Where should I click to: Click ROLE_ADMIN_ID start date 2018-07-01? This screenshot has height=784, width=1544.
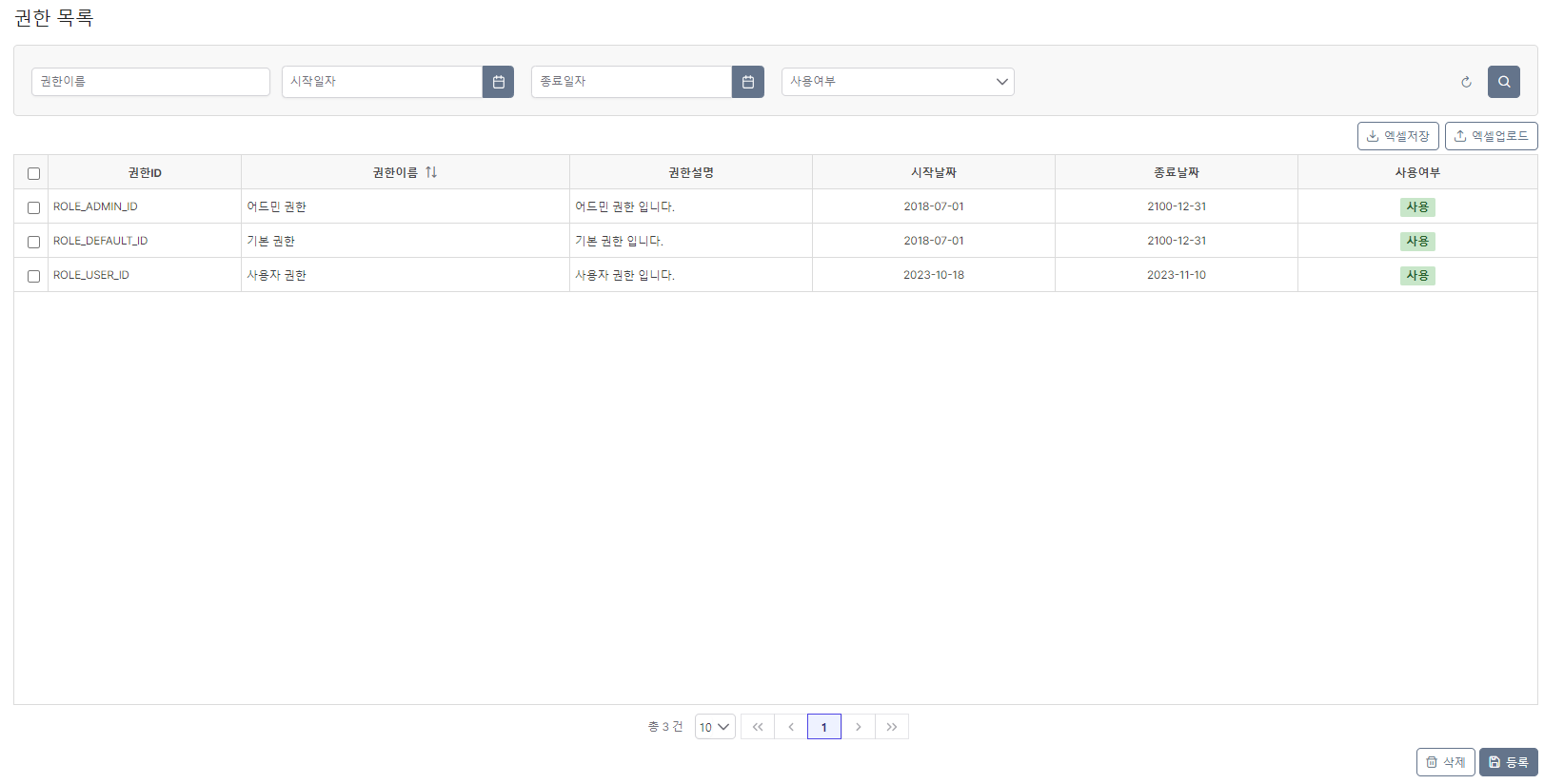click(x=934, y=206)
